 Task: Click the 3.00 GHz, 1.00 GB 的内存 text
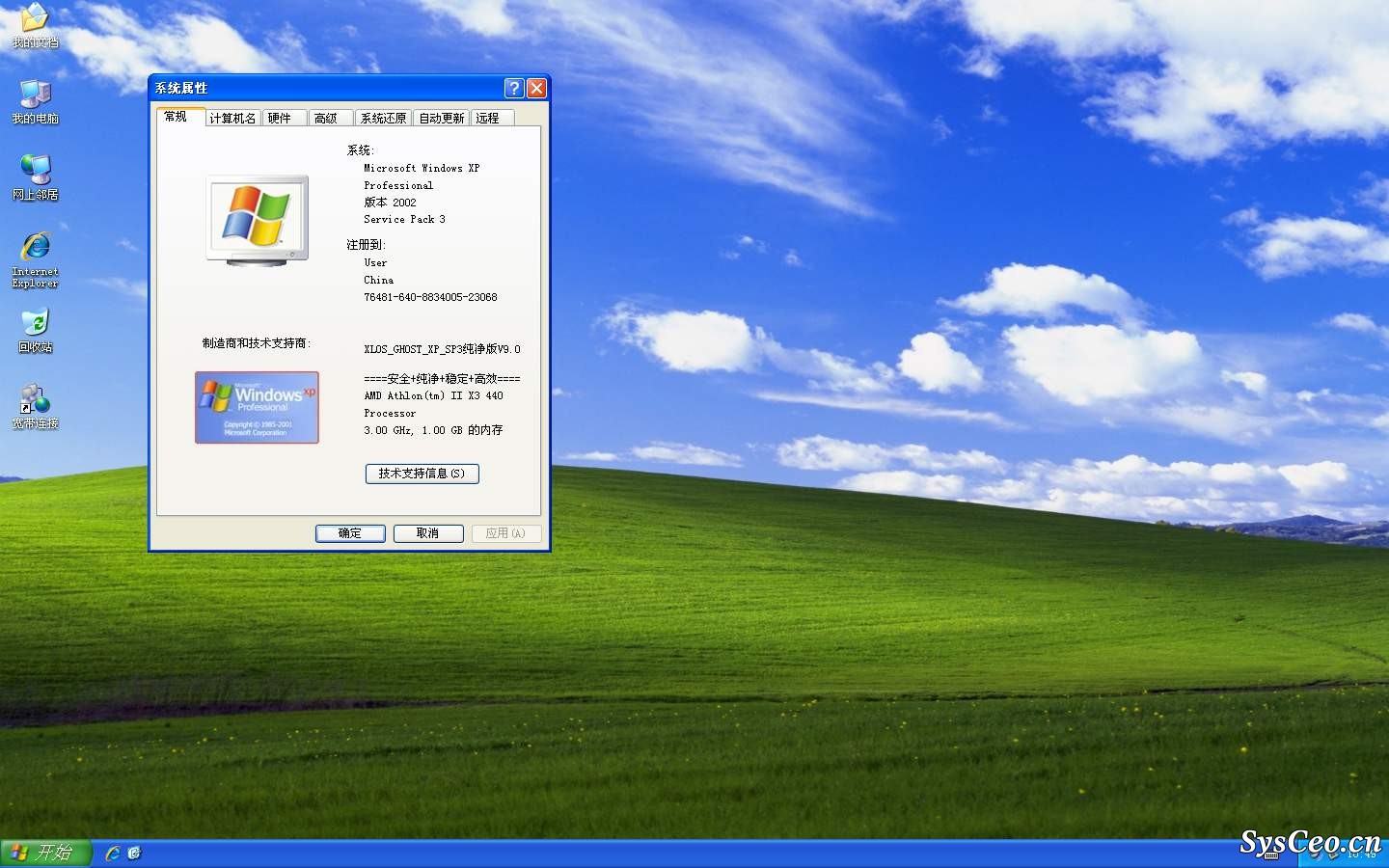click(433, 430)
